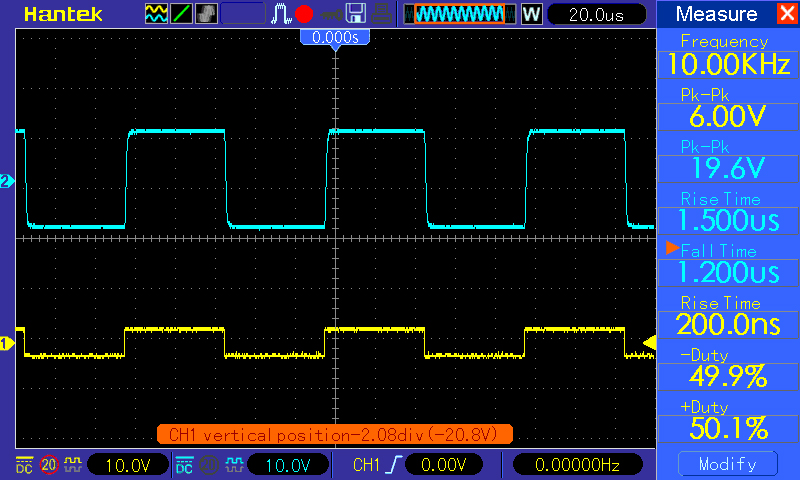Image resolution: width=800 pixels, height=480 pixels.
Task: Toggle CH2 20MHz bandwidth limit icon
Action: 209,464
